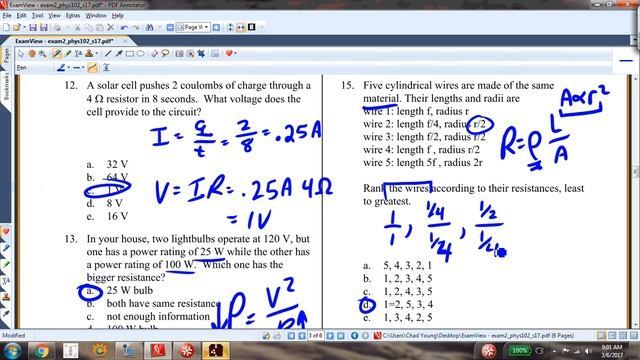Screen dimensions: 640x360
Task: Open the Help menu
Action: [x=118, y=16]
